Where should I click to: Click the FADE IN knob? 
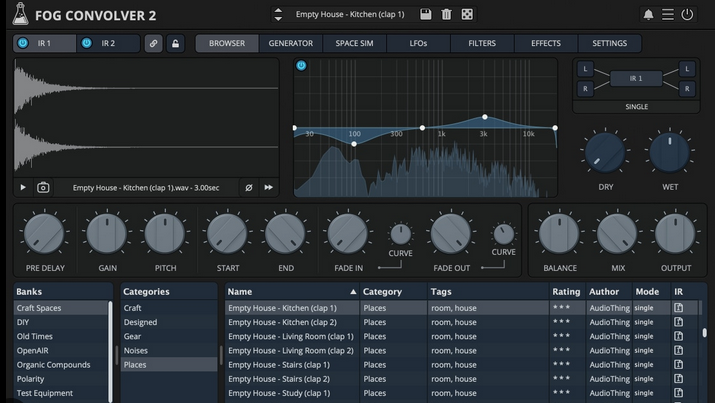click(x=348, y=233)
